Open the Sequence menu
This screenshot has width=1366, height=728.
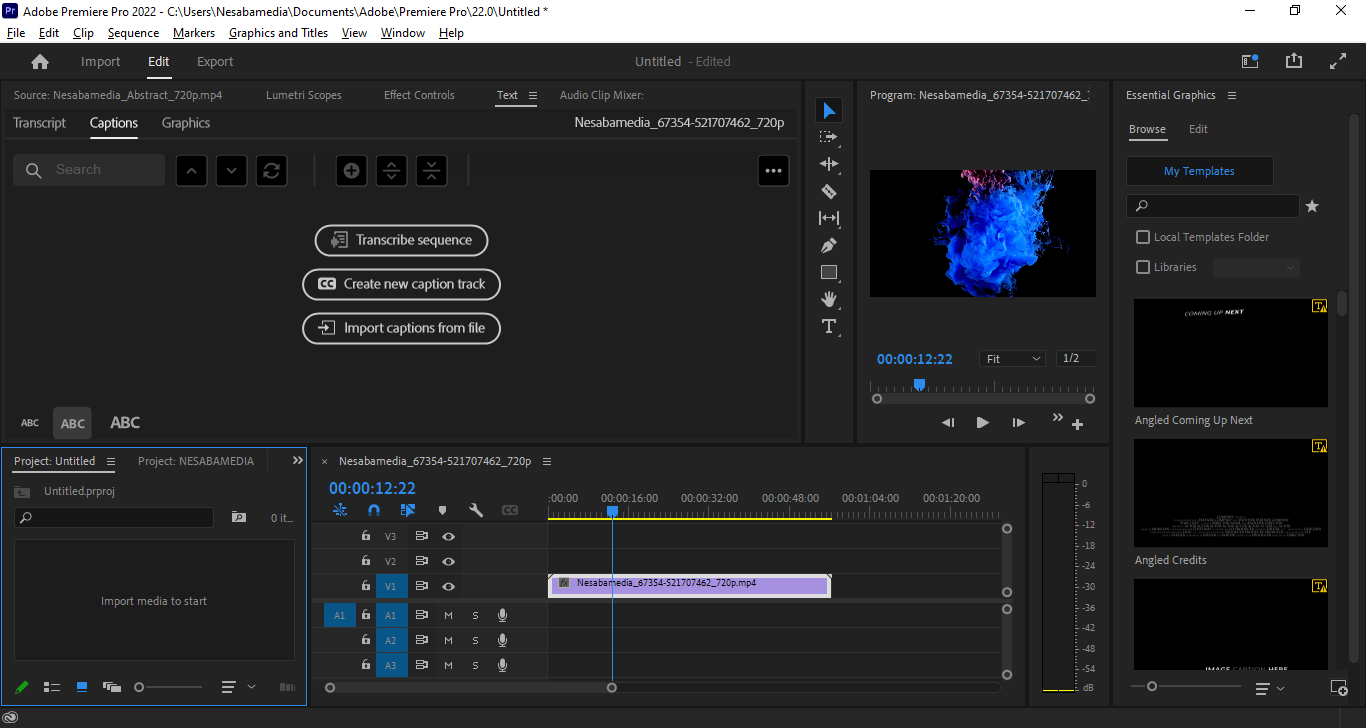[133, 33]
